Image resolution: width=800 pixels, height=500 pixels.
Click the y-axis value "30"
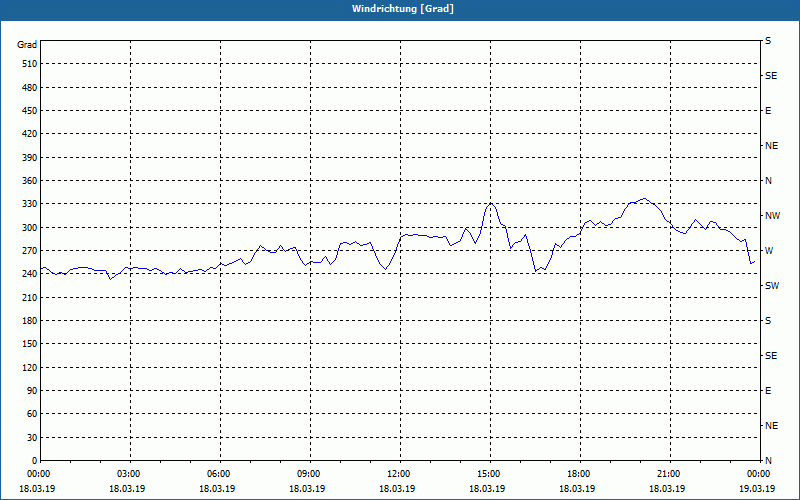(x=32, y=438)
